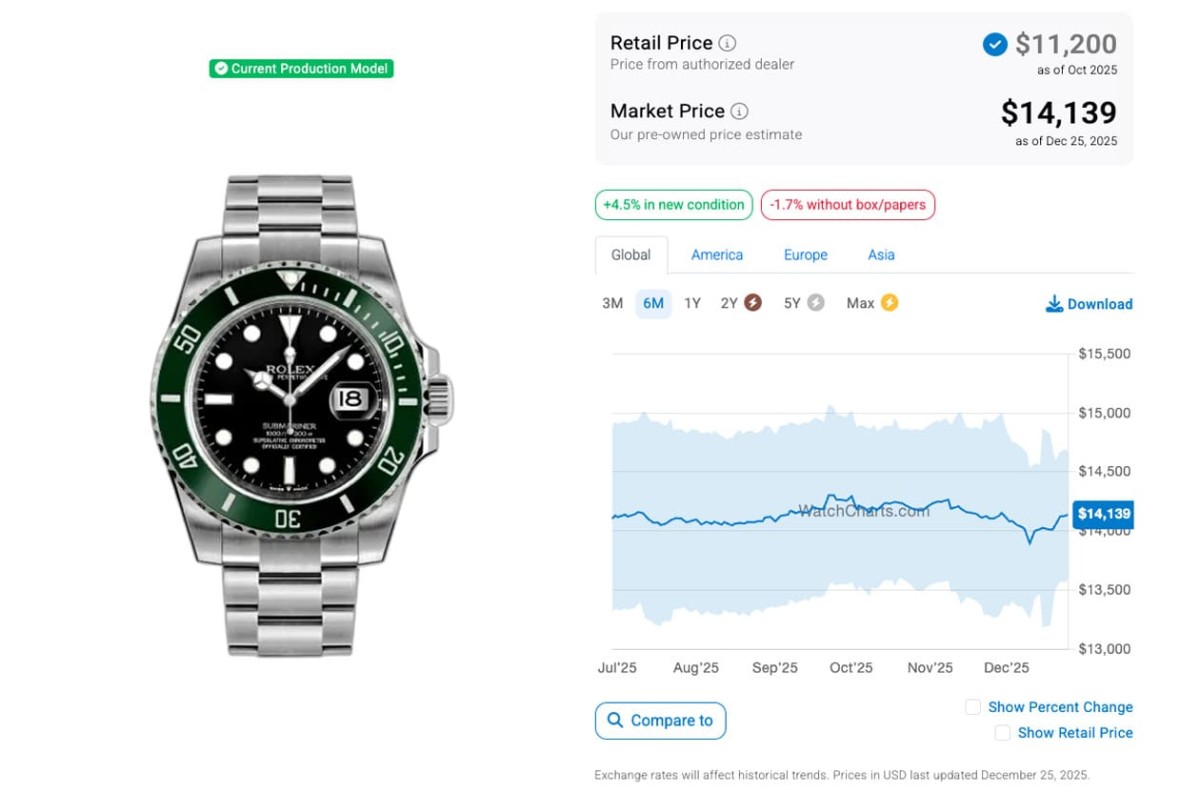Switch to the America tab
Image resolution: width=1200 pixels, height=793 pixels.
717,255
